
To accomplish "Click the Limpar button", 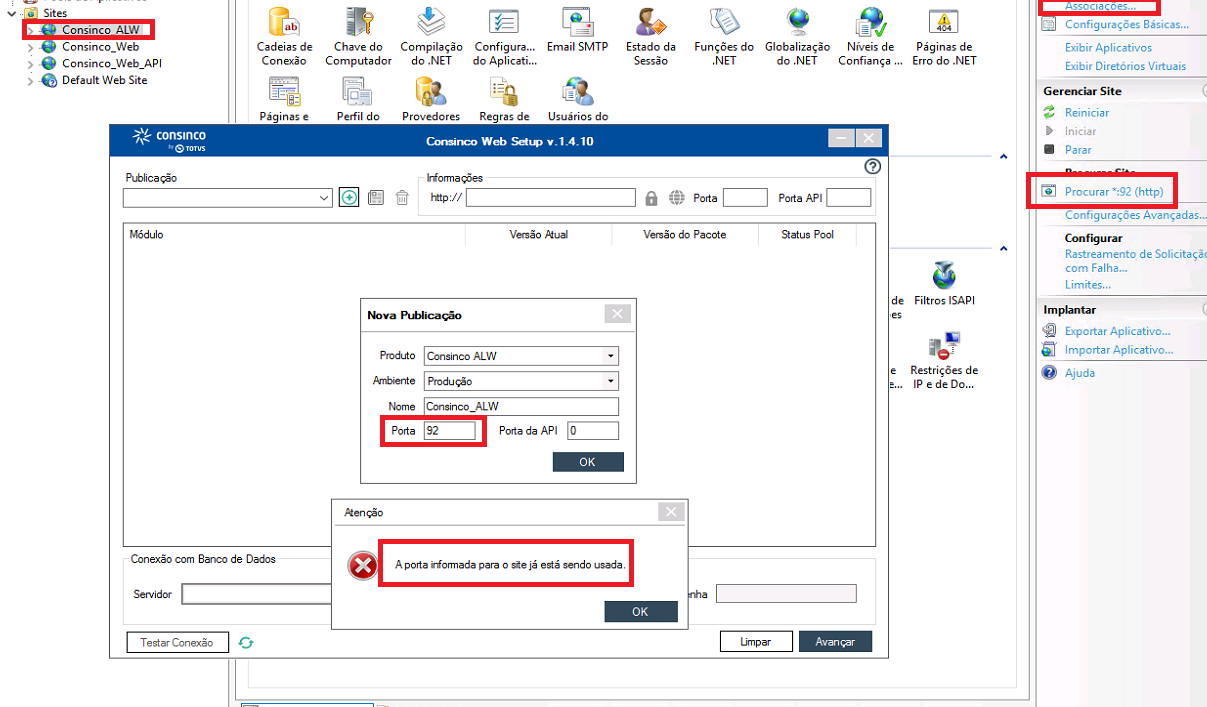I will pos(756,642).
